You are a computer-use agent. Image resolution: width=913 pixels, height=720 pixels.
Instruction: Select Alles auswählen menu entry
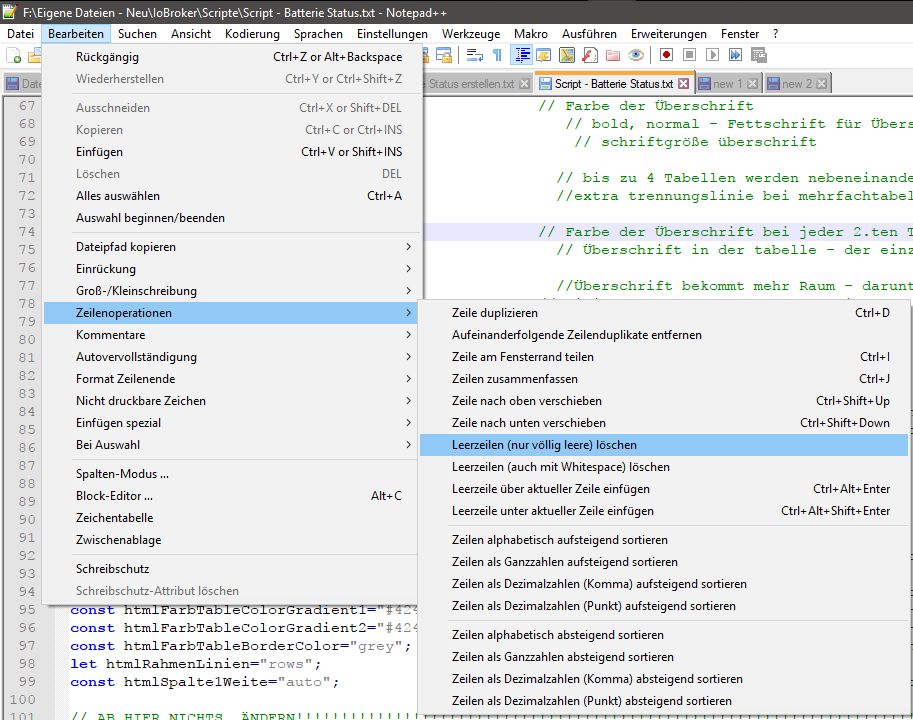231,196
